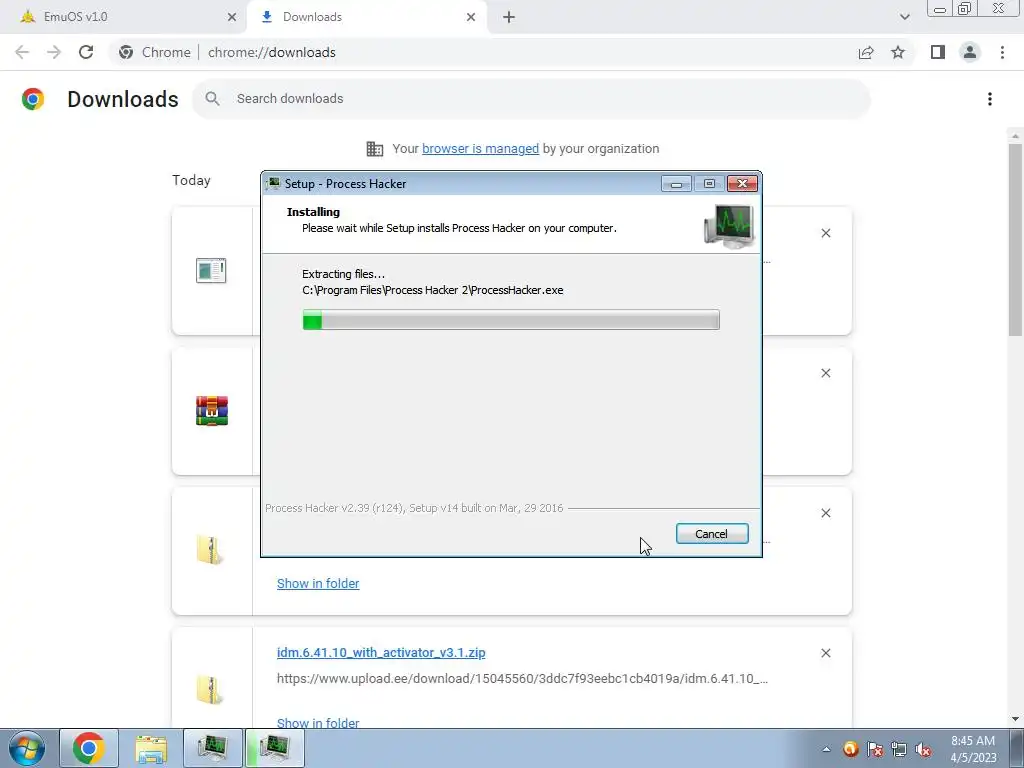Click the search magnifier icon
Screen dimensions: 1024x768
pyautogui.click(x=212, y=99)
